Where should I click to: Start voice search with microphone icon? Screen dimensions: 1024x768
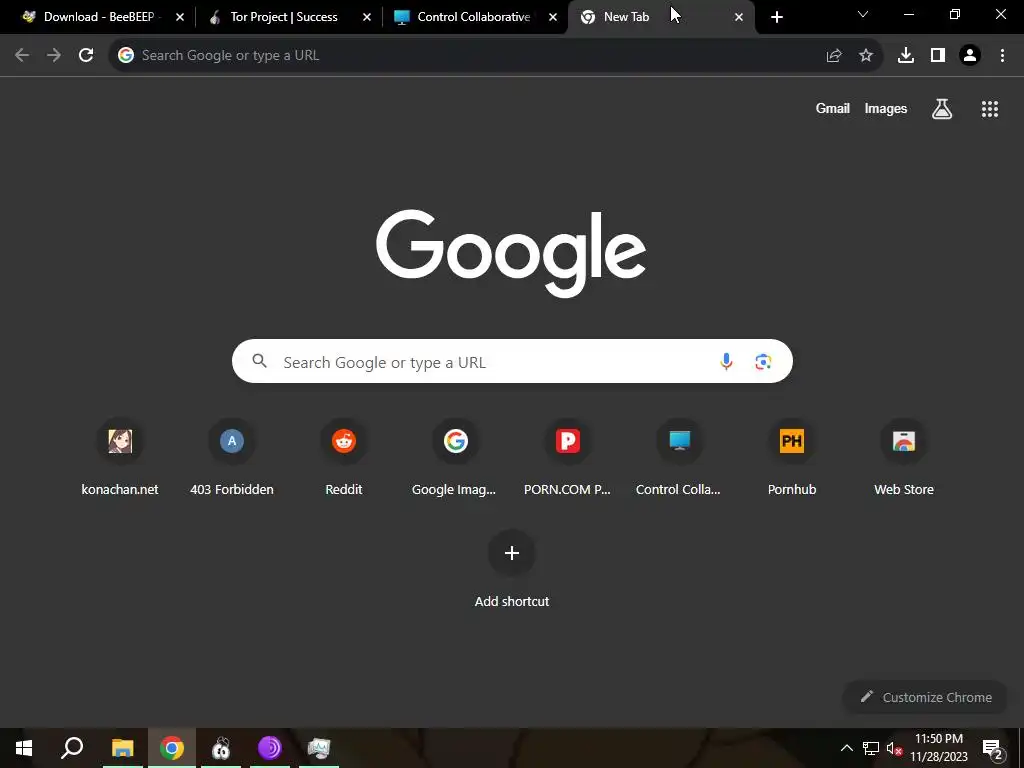point(726,361)
